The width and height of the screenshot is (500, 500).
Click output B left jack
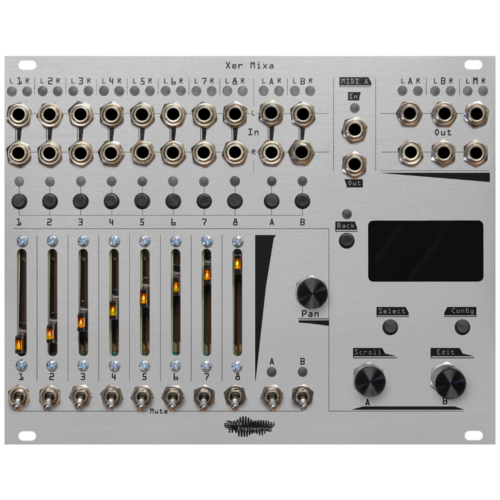(x=444, y=114)
